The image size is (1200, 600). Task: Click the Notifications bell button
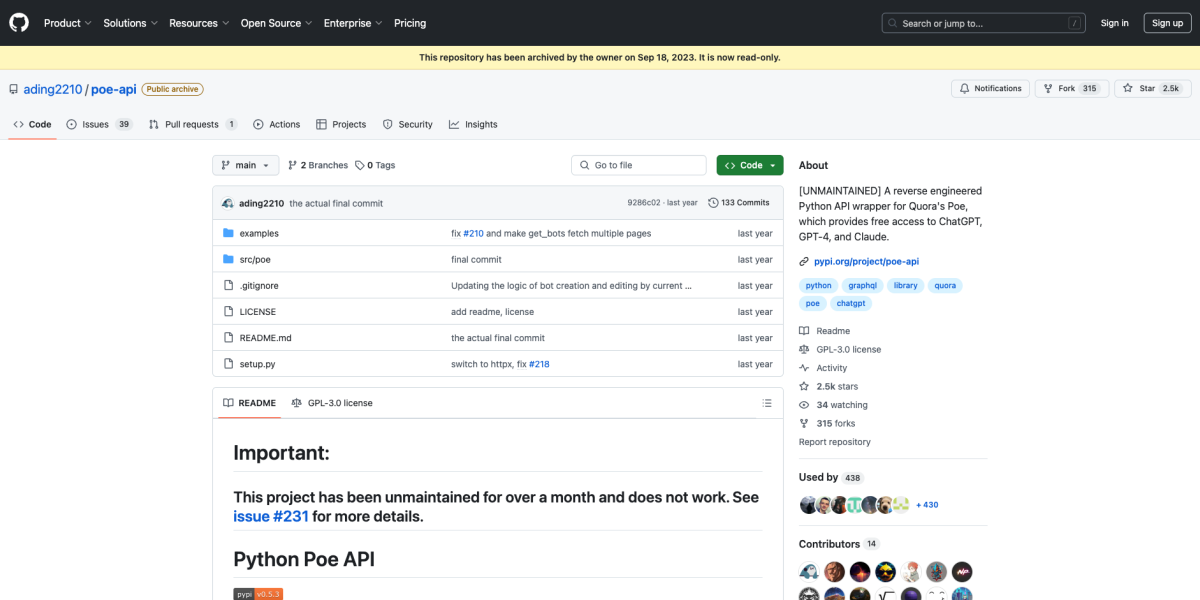coord(990,88)
